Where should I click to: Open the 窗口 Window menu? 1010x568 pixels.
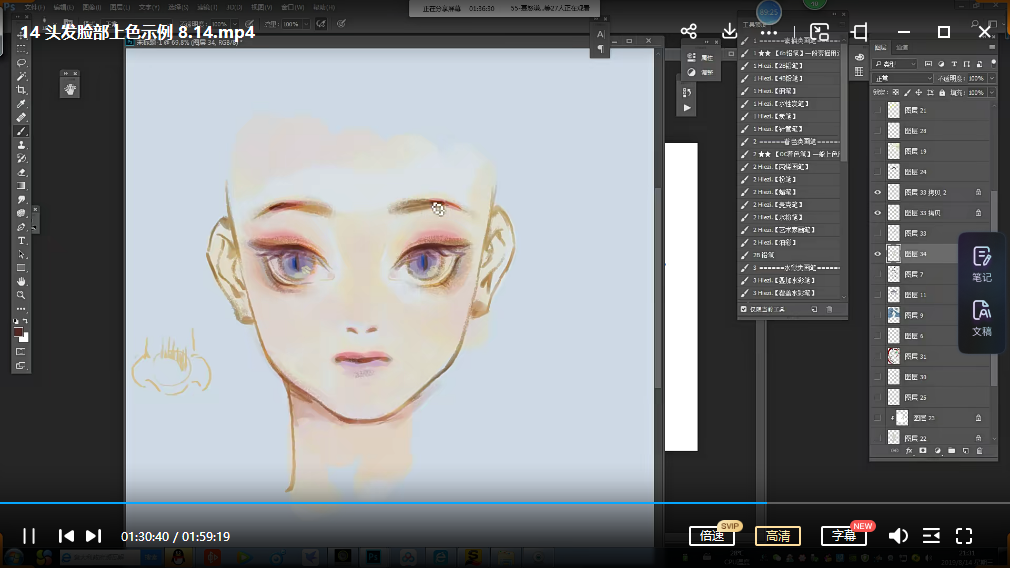click(292, 8)
